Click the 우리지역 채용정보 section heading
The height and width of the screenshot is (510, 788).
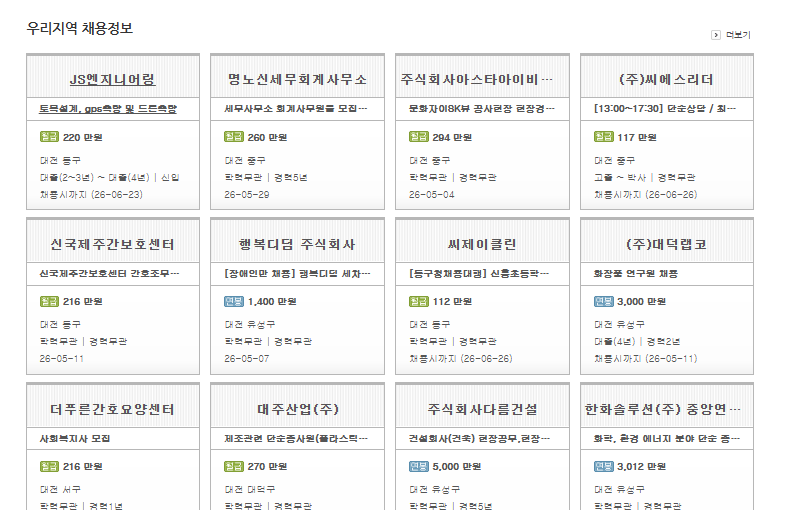click(79, 28)
